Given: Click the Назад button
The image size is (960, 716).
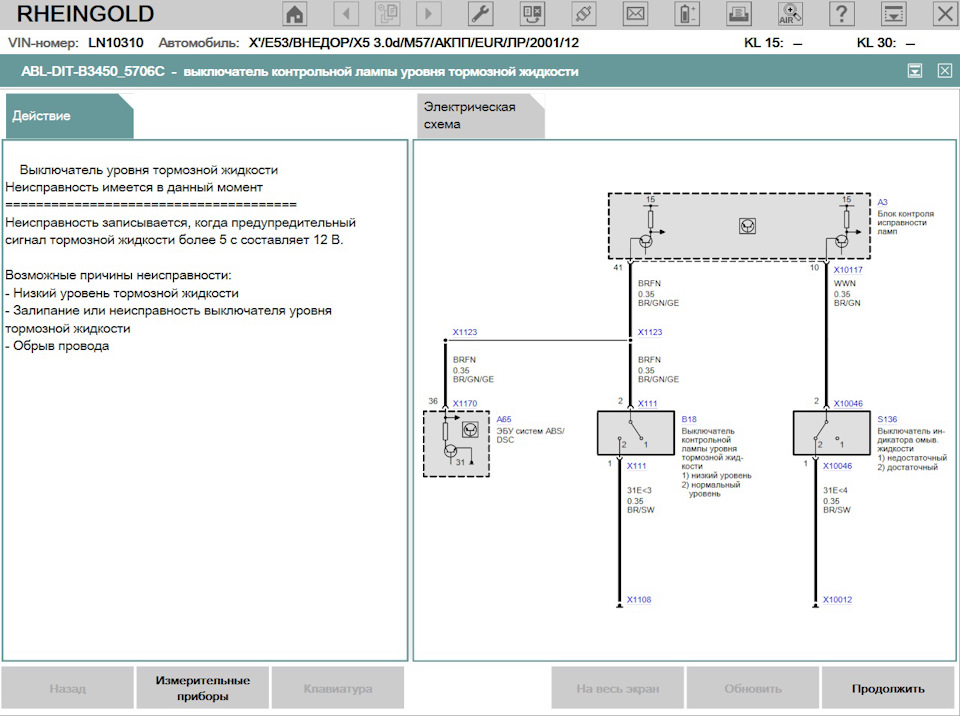Looking at the screenshot, I should (x=67, y=688).
